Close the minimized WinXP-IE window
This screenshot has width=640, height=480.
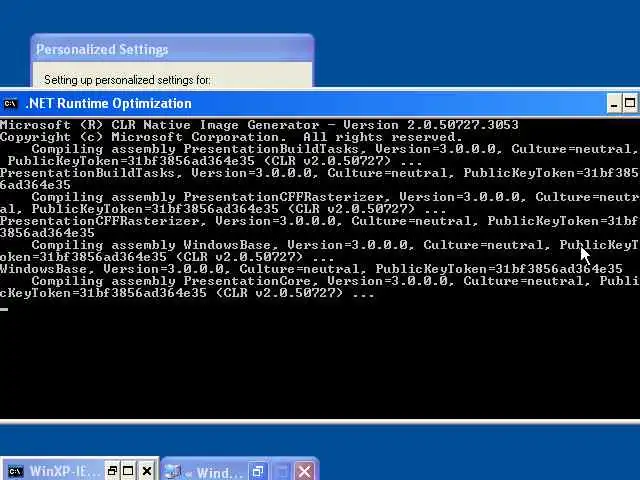pyautogui.click(x=147, y=471)
